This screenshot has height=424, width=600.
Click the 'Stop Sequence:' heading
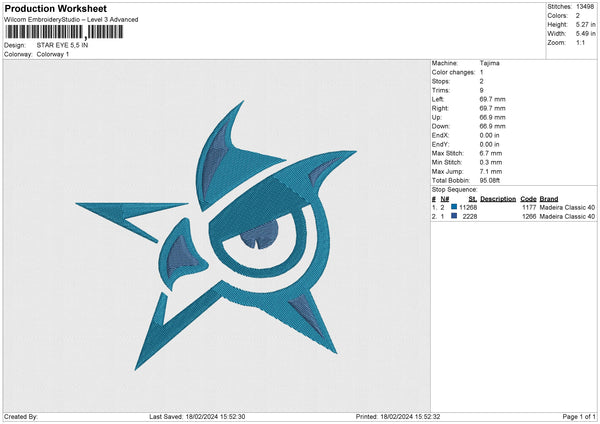click(x=455, y=190)
